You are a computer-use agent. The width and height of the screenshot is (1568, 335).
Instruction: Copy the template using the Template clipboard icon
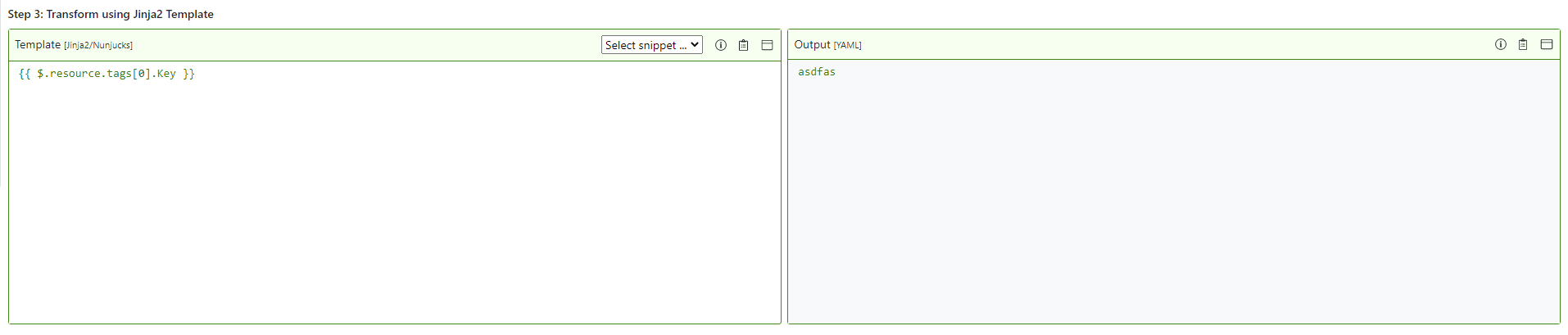tap(743, 45)
